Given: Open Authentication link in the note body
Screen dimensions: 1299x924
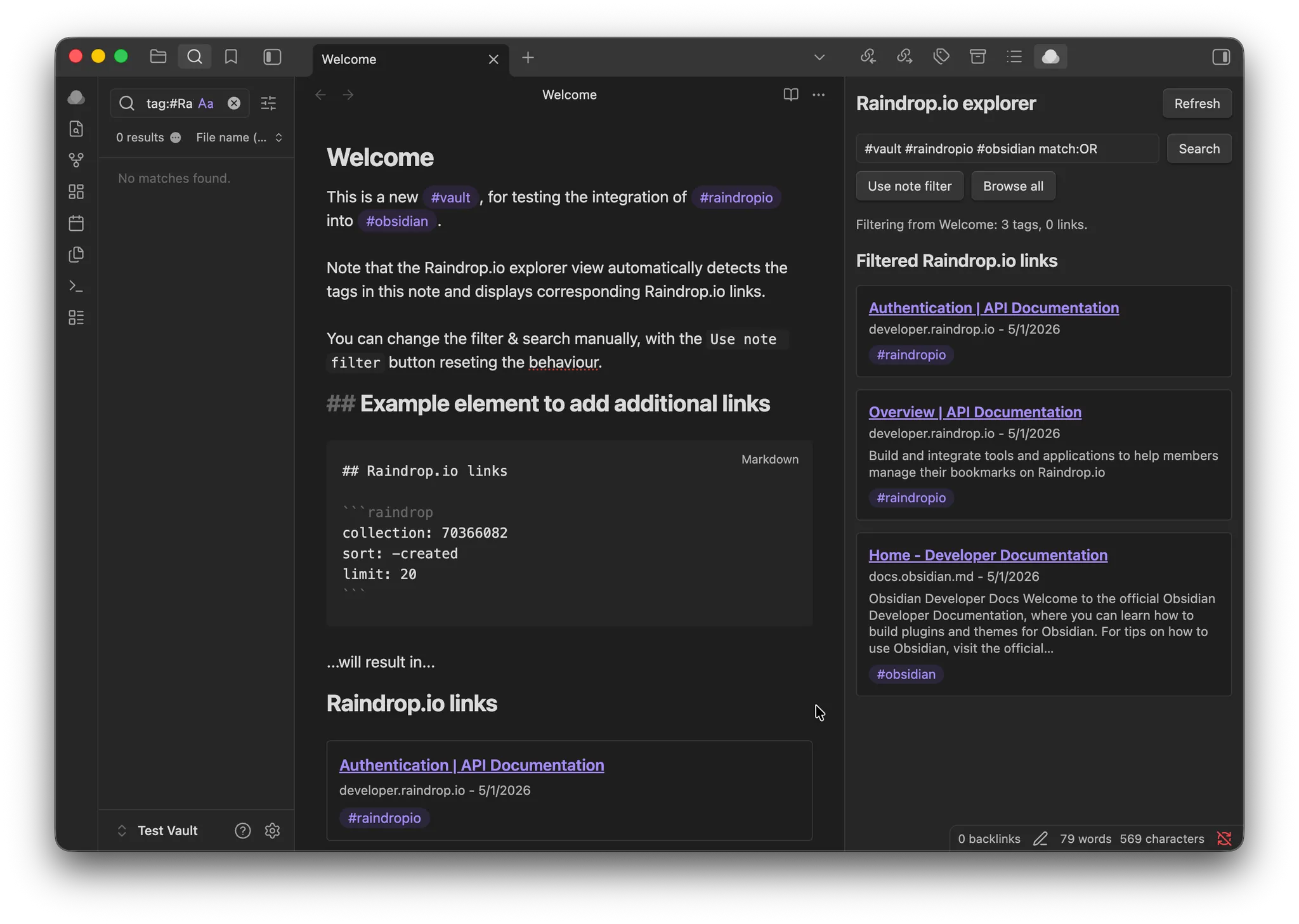Looking at the screenshot, I should point(471,765).
